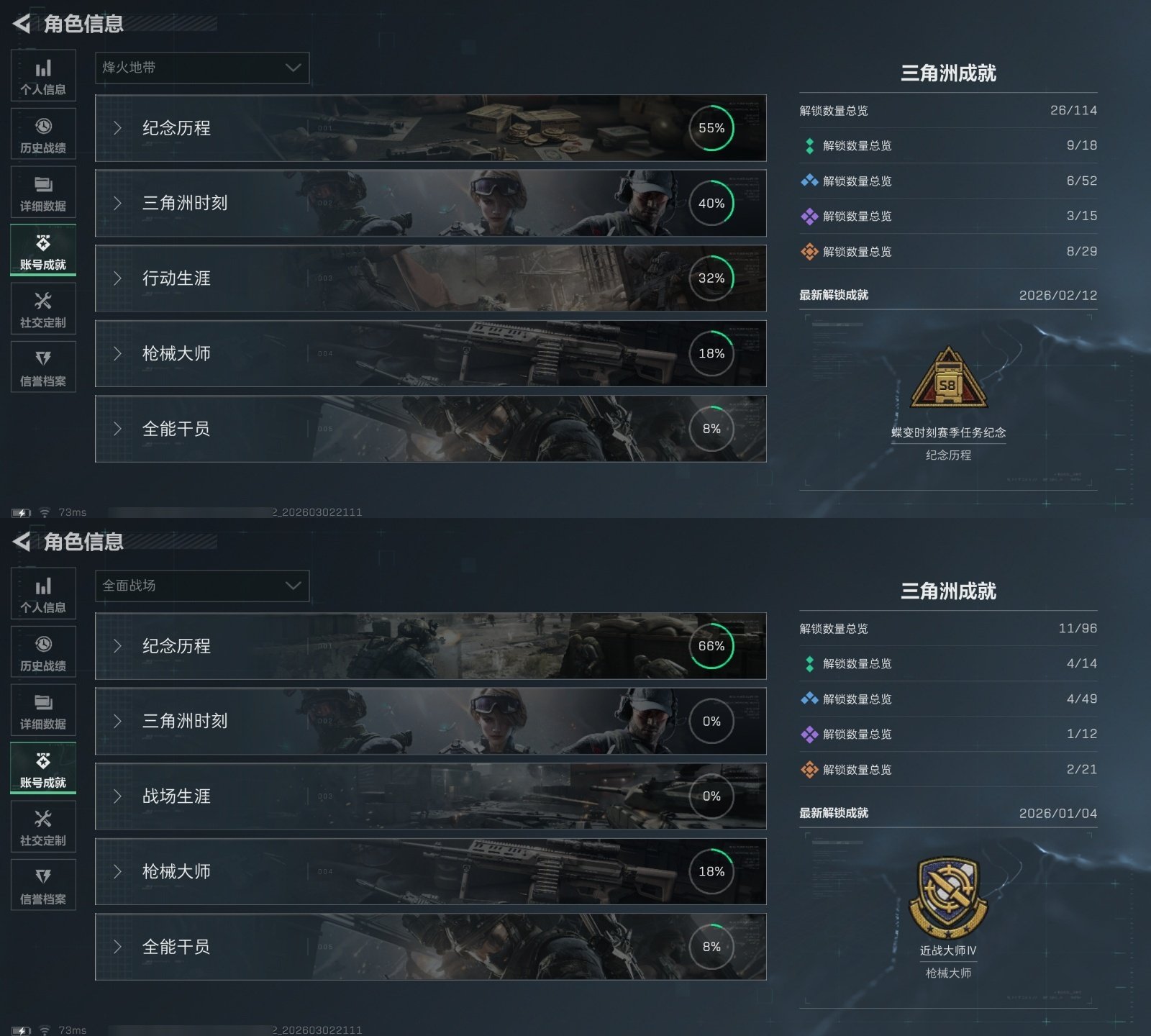The image size is (1151, 1036).
Task: Open the 全面战场 mode dropdown
Action: point(202,586)
